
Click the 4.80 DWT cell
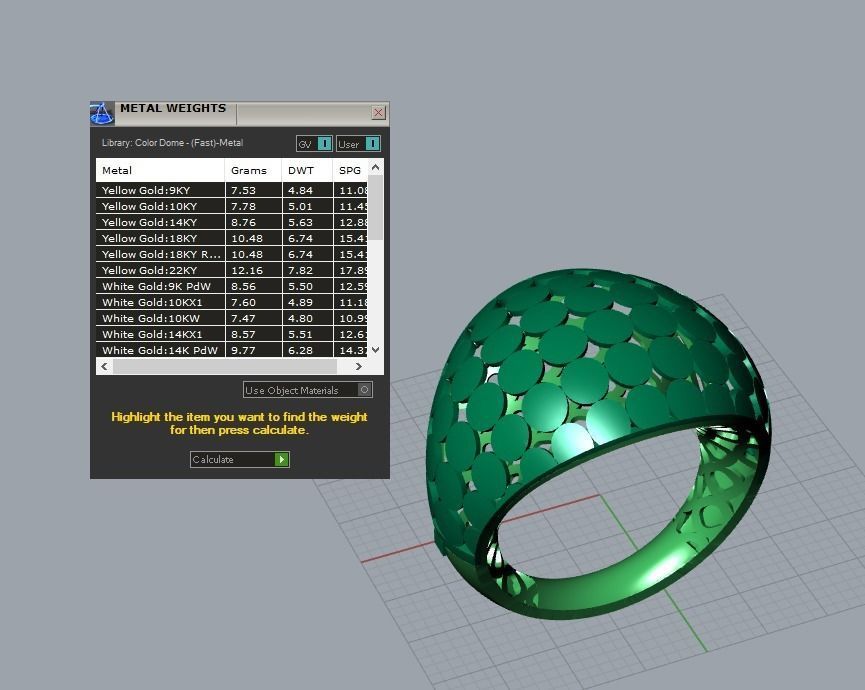307,318
